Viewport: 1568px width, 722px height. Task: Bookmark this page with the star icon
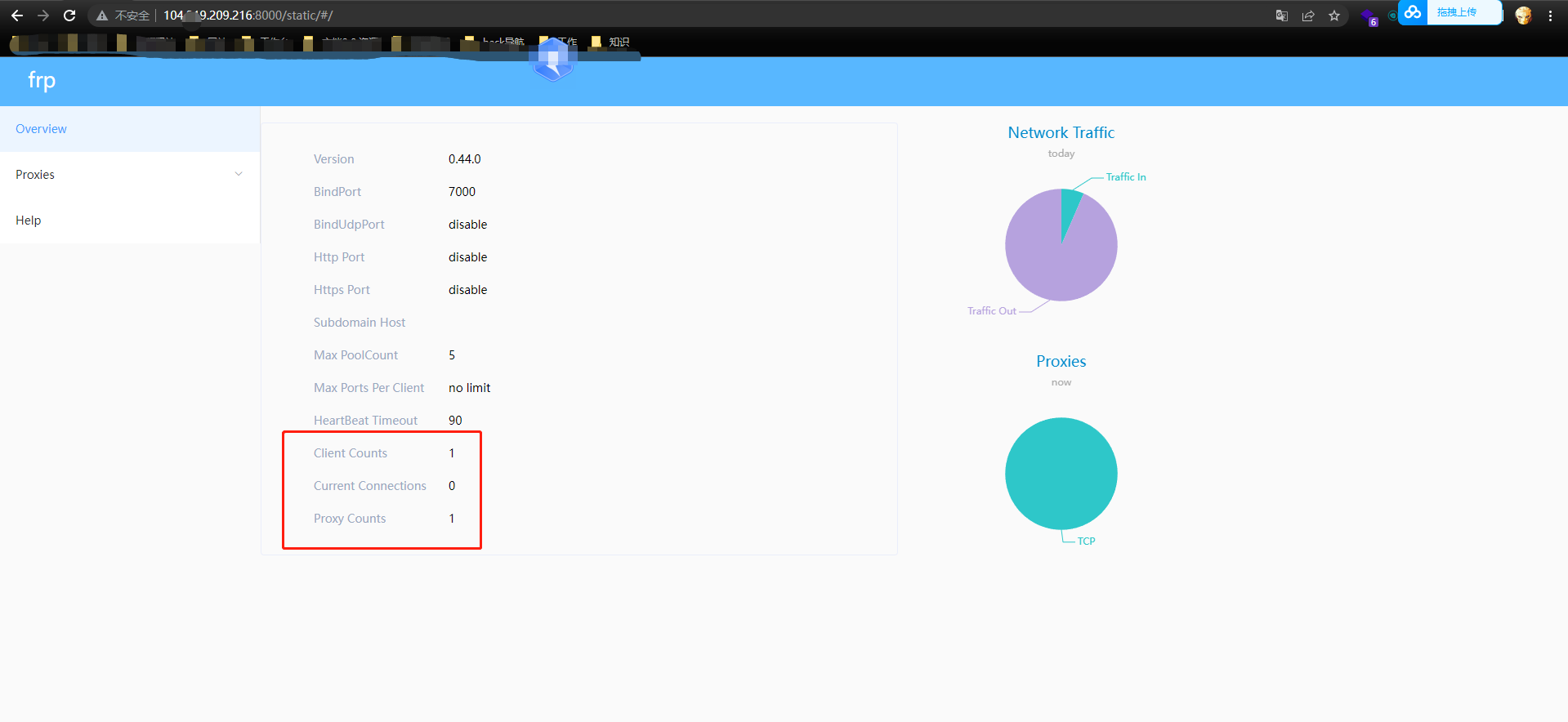click(1334, 16)
